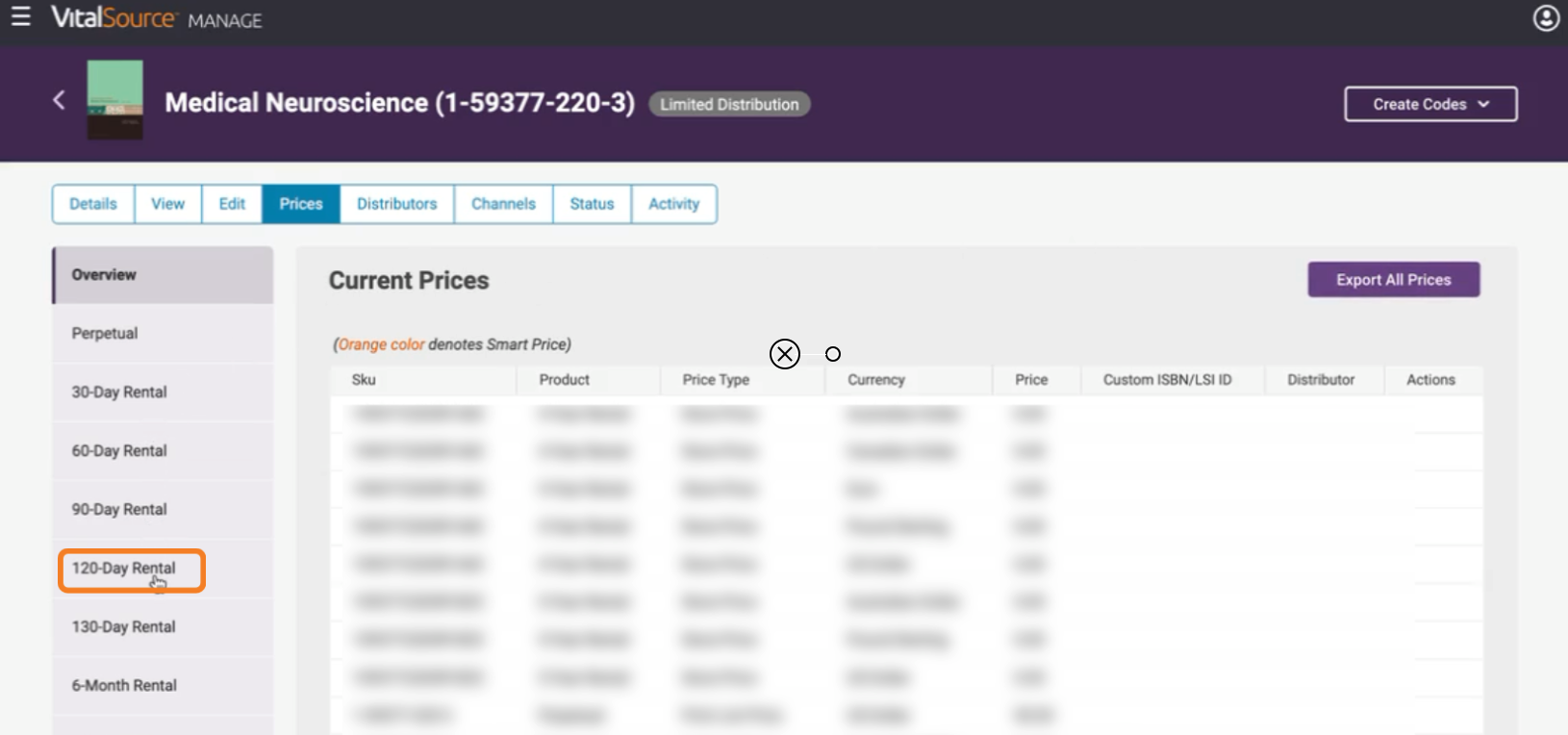
Task: Open 6-Month Rental prices
Action: tap(163, 686)
